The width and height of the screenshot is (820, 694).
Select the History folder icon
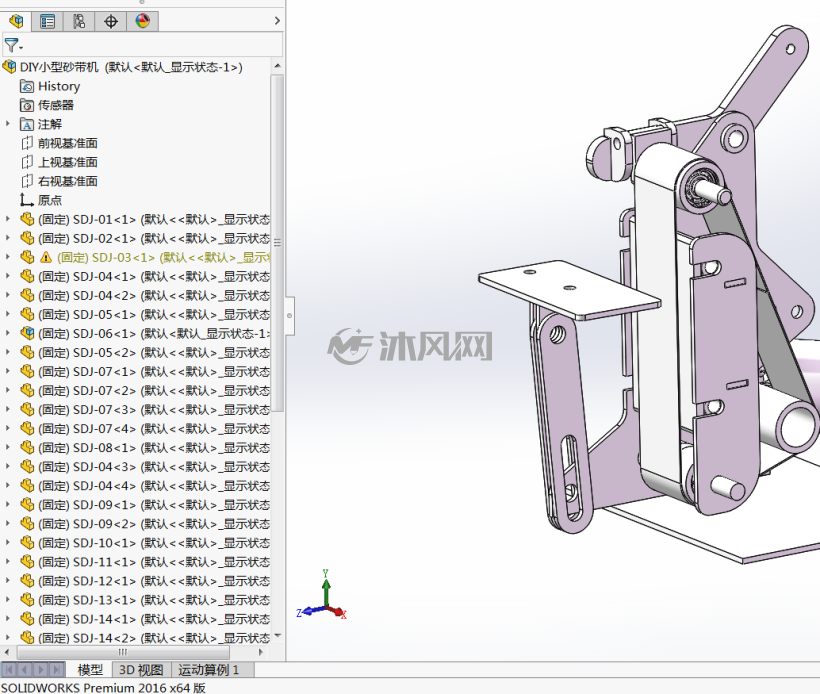click(27, 86)
